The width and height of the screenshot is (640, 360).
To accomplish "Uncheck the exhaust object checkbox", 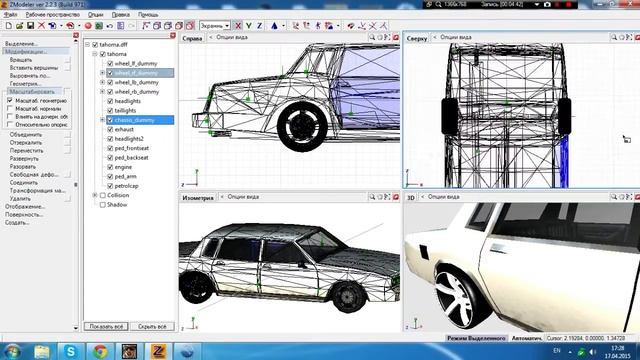I will [110, 129].
